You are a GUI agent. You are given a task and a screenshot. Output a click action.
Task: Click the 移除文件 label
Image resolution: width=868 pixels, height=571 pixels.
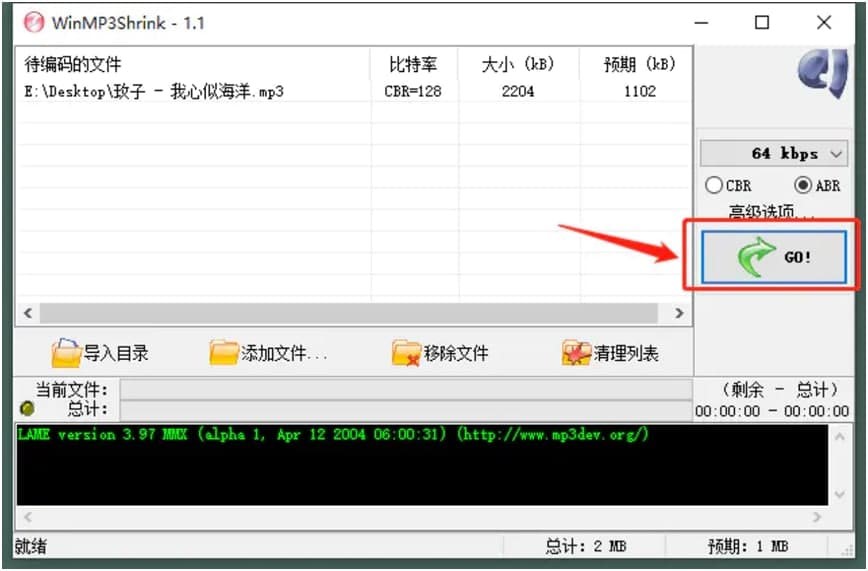coord(456,353)
